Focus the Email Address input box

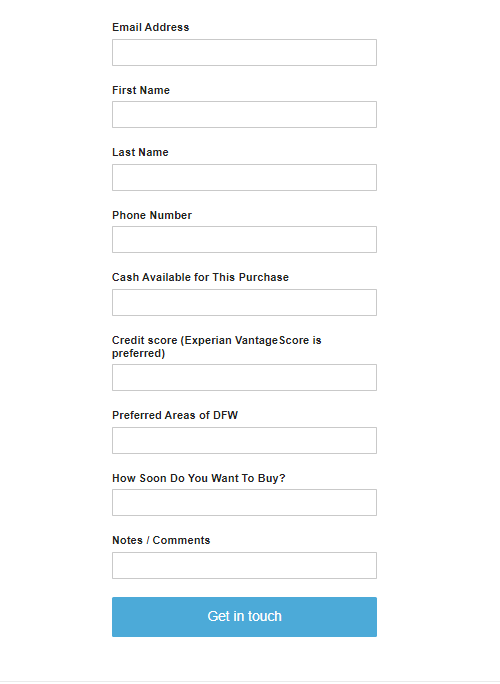244,52
